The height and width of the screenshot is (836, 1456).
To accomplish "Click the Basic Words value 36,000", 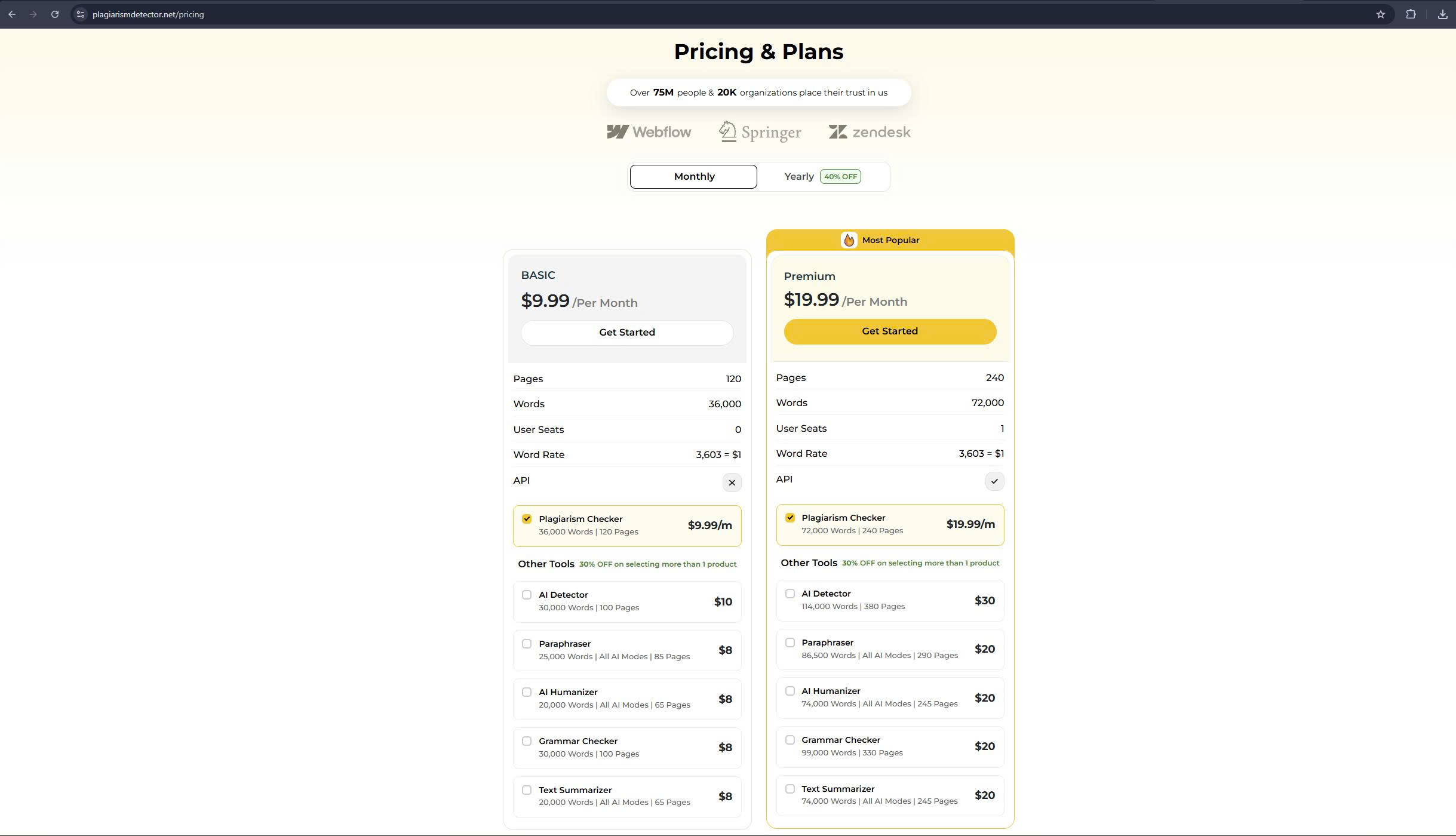I will (x=724, y=404).
